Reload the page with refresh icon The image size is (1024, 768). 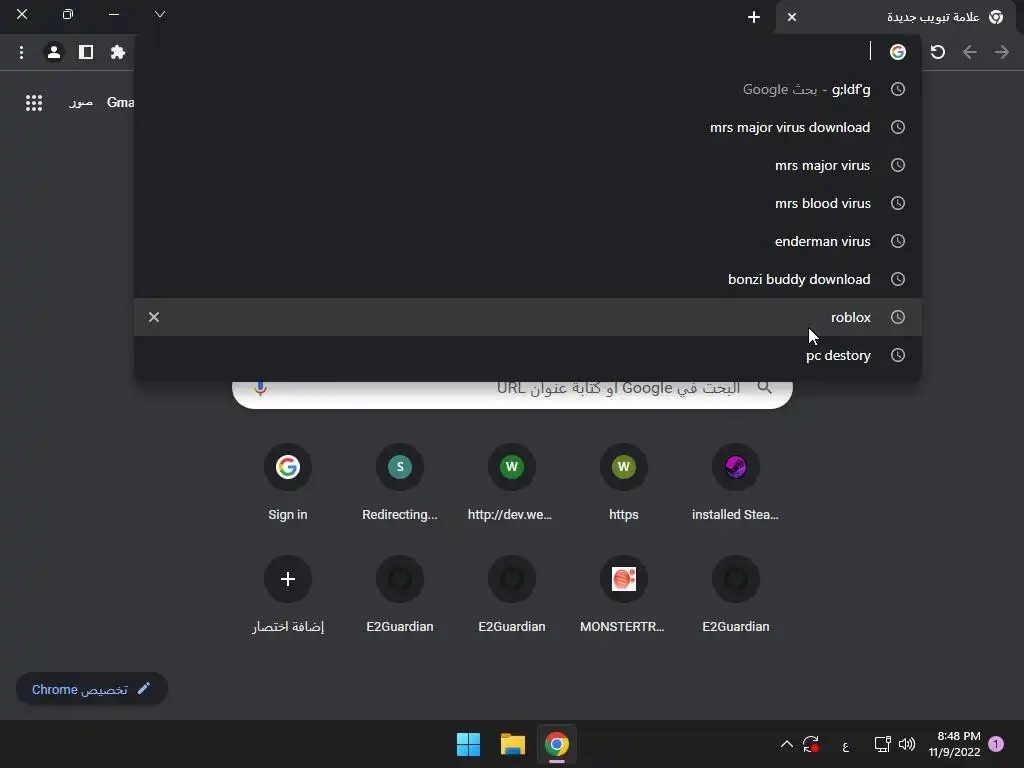pos(938,52)
